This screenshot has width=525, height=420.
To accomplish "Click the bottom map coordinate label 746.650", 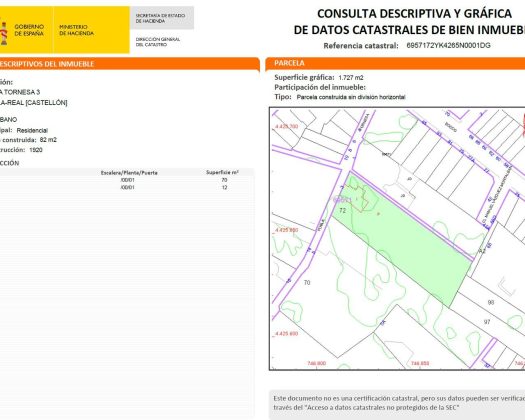I will 420,363.
